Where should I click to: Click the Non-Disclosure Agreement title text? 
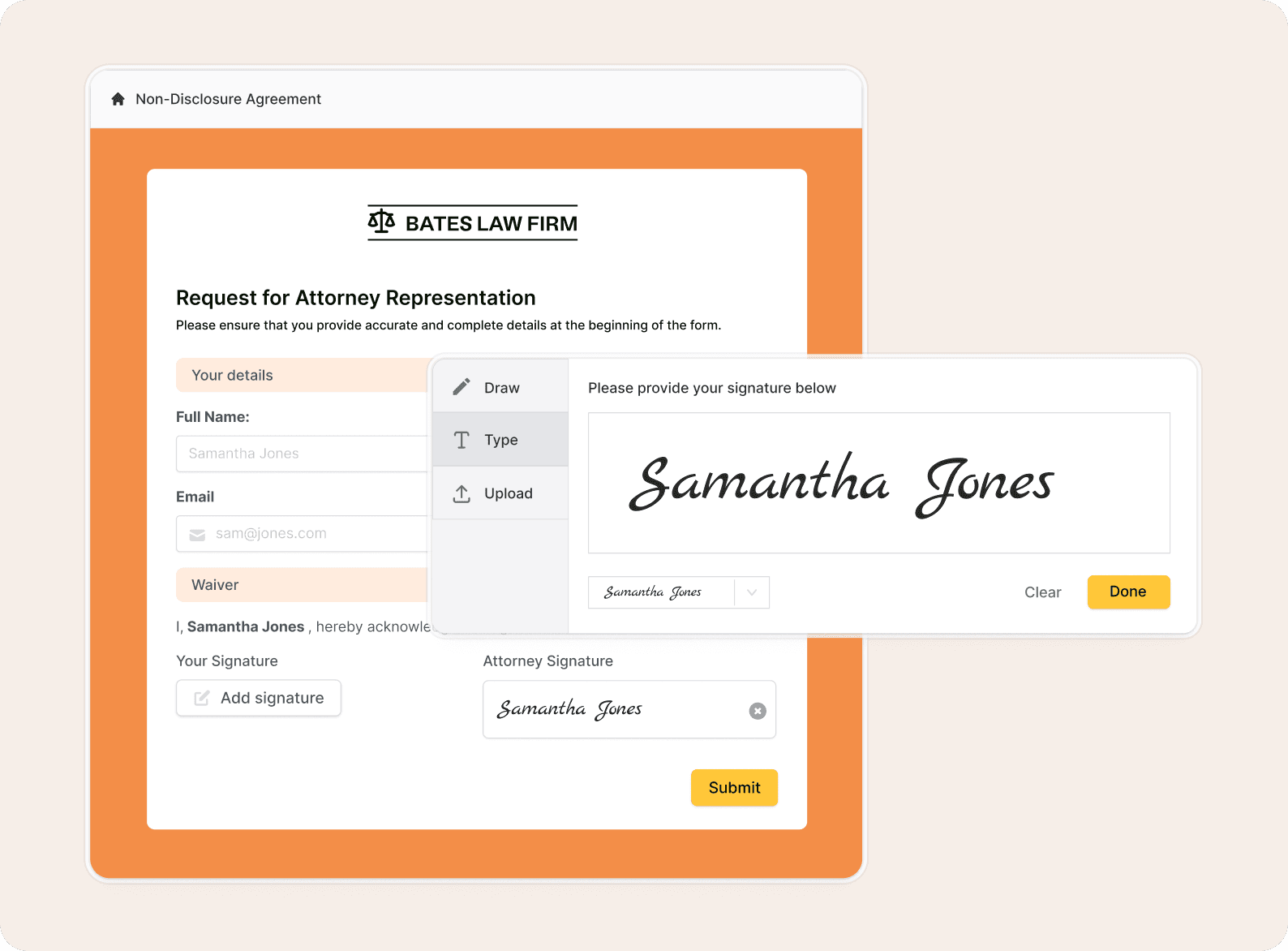[228, 99]
